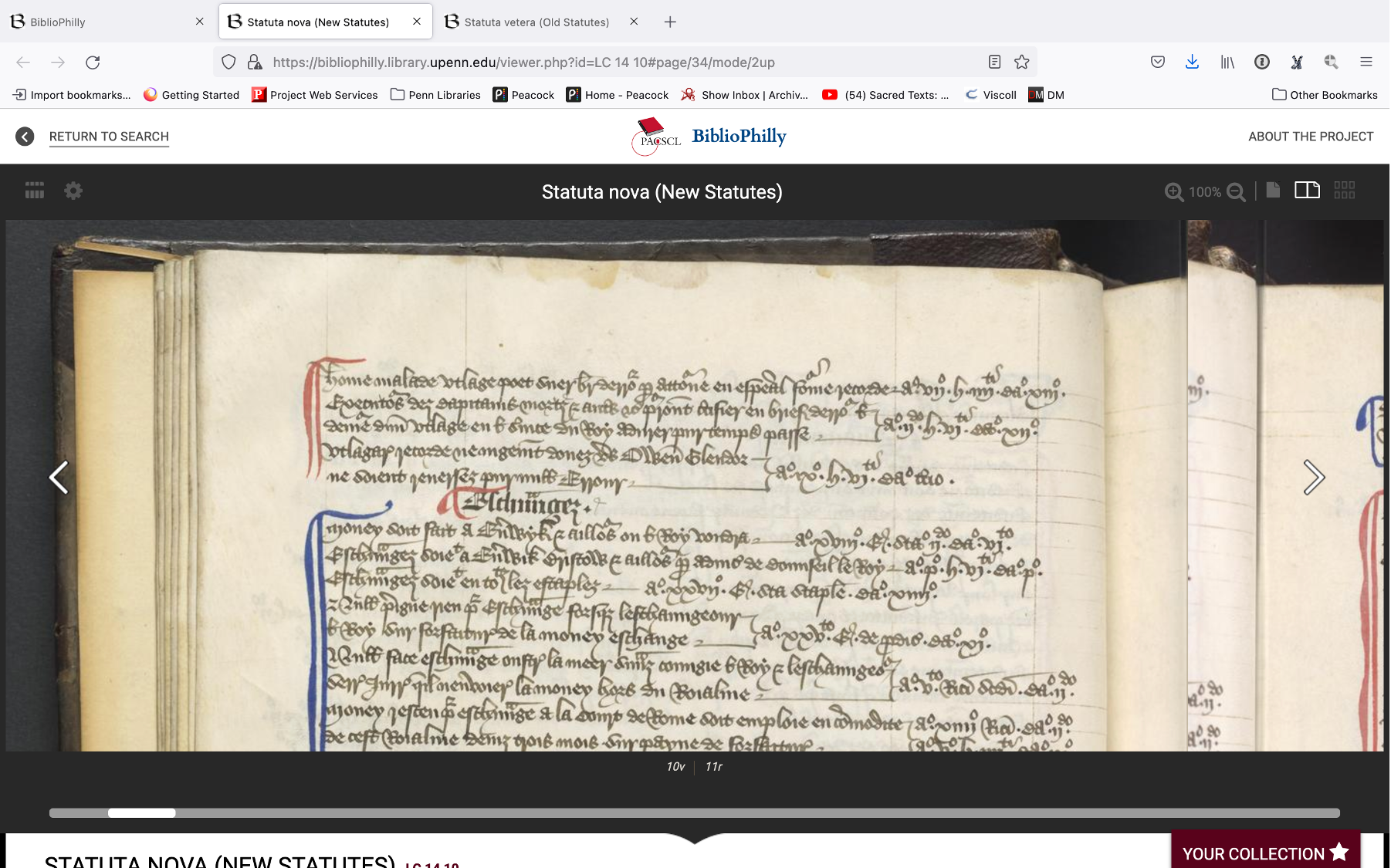Image resolution: width=1391 pixels, height=868 pixels.
Task: Click the browser reload button
Action: click(93, 62)
